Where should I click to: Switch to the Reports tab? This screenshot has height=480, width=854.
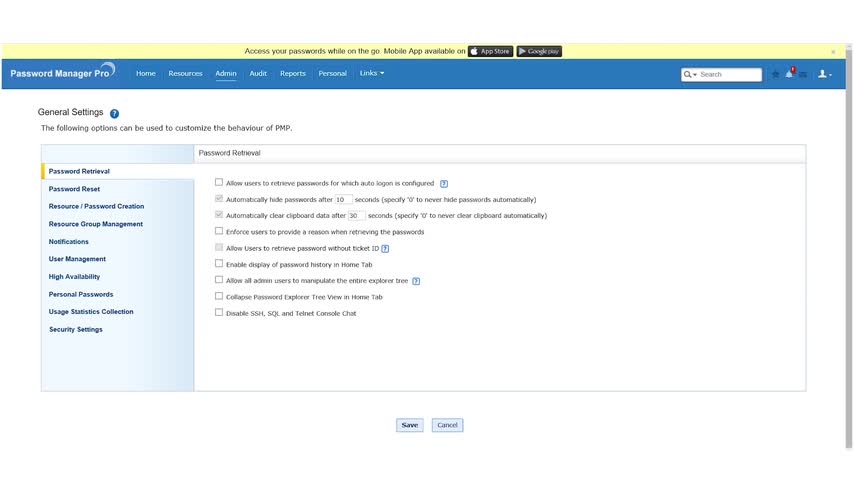coord(292,73)
